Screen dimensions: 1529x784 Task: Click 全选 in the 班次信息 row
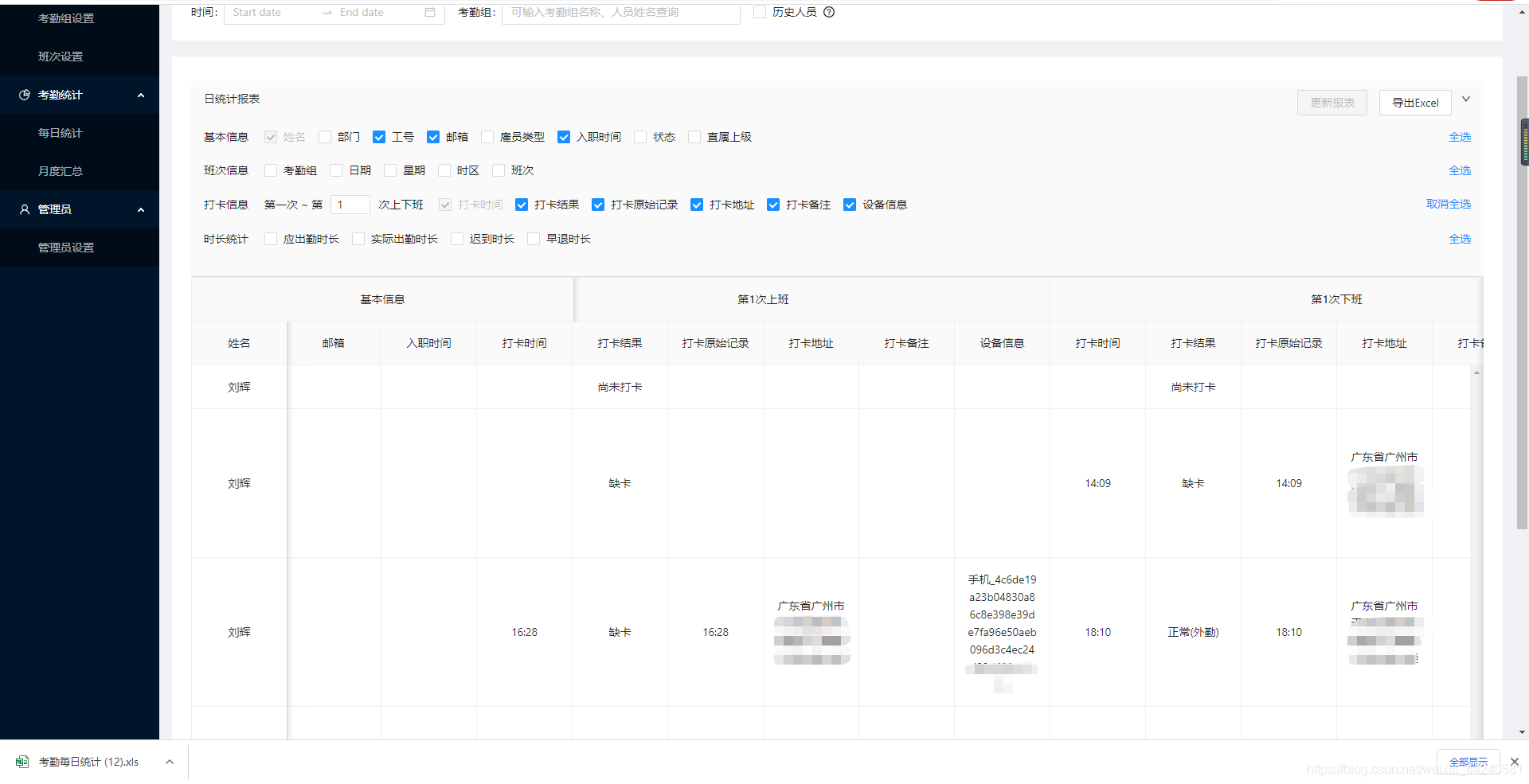(1460, 170)
